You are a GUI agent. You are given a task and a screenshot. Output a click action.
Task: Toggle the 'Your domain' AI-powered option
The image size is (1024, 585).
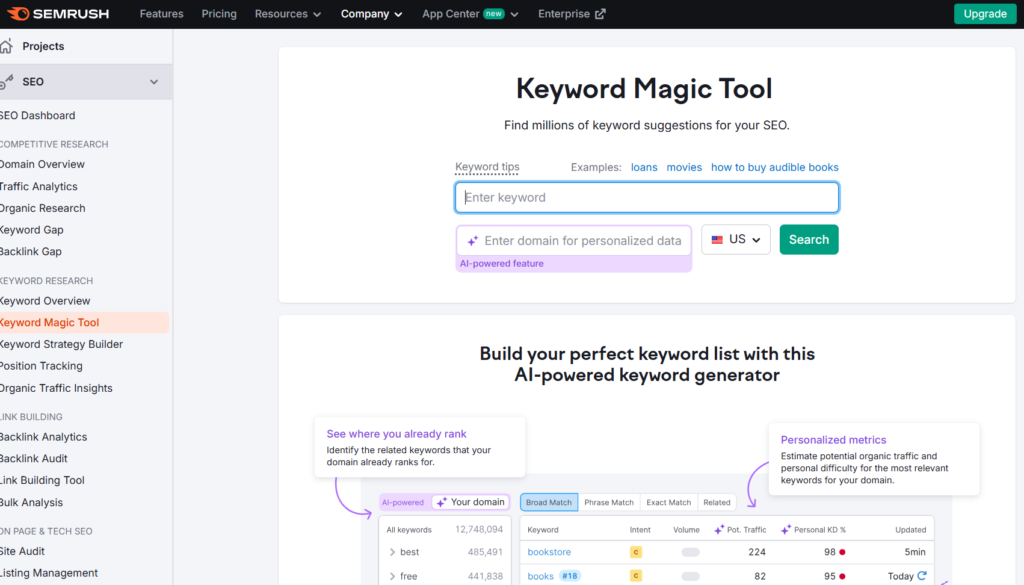click(x=470, y=502)
